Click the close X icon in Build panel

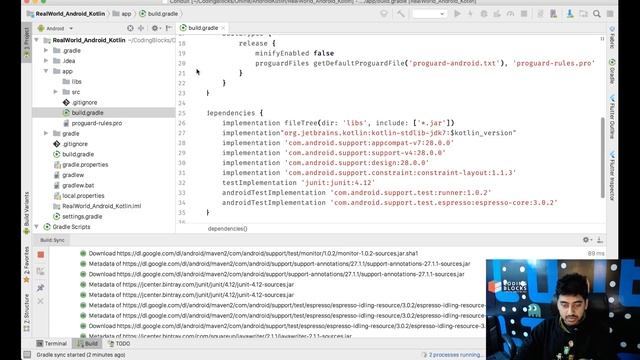pyautogui.click(x=40, y=301)
